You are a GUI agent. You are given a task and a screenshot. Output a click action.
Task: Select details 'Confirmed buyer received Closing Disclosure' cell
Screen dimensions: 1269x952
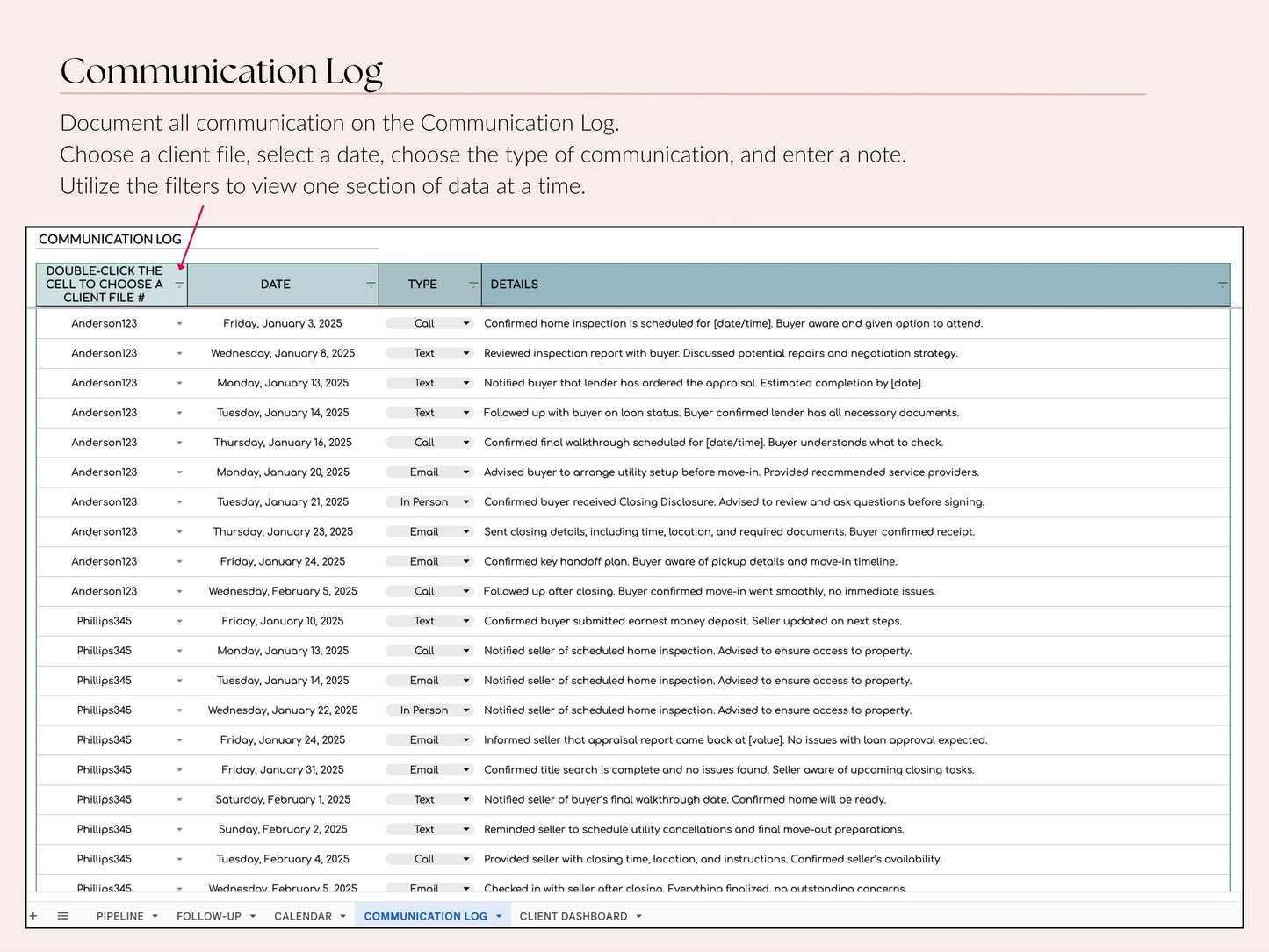coord(855,502)
